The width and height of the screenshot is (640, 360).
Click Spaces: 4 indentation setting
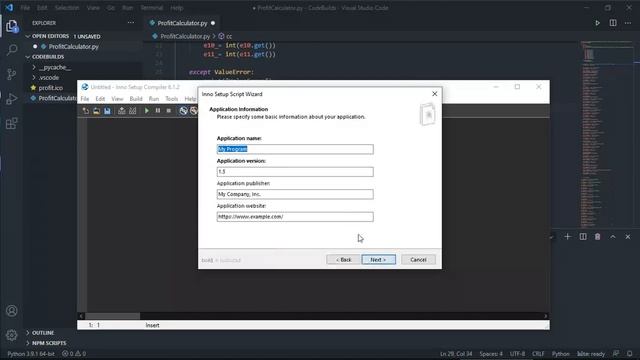(x=491, y=354)
